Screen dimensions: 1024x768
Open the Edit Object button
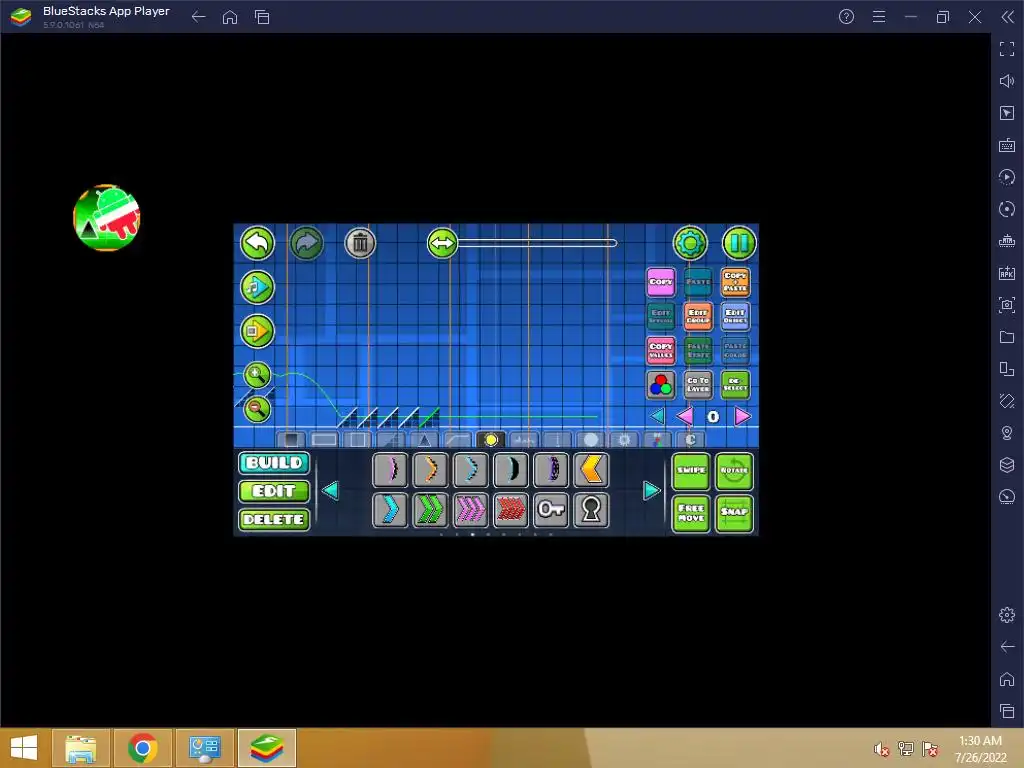pyautogui.click(x=735, y=316)
